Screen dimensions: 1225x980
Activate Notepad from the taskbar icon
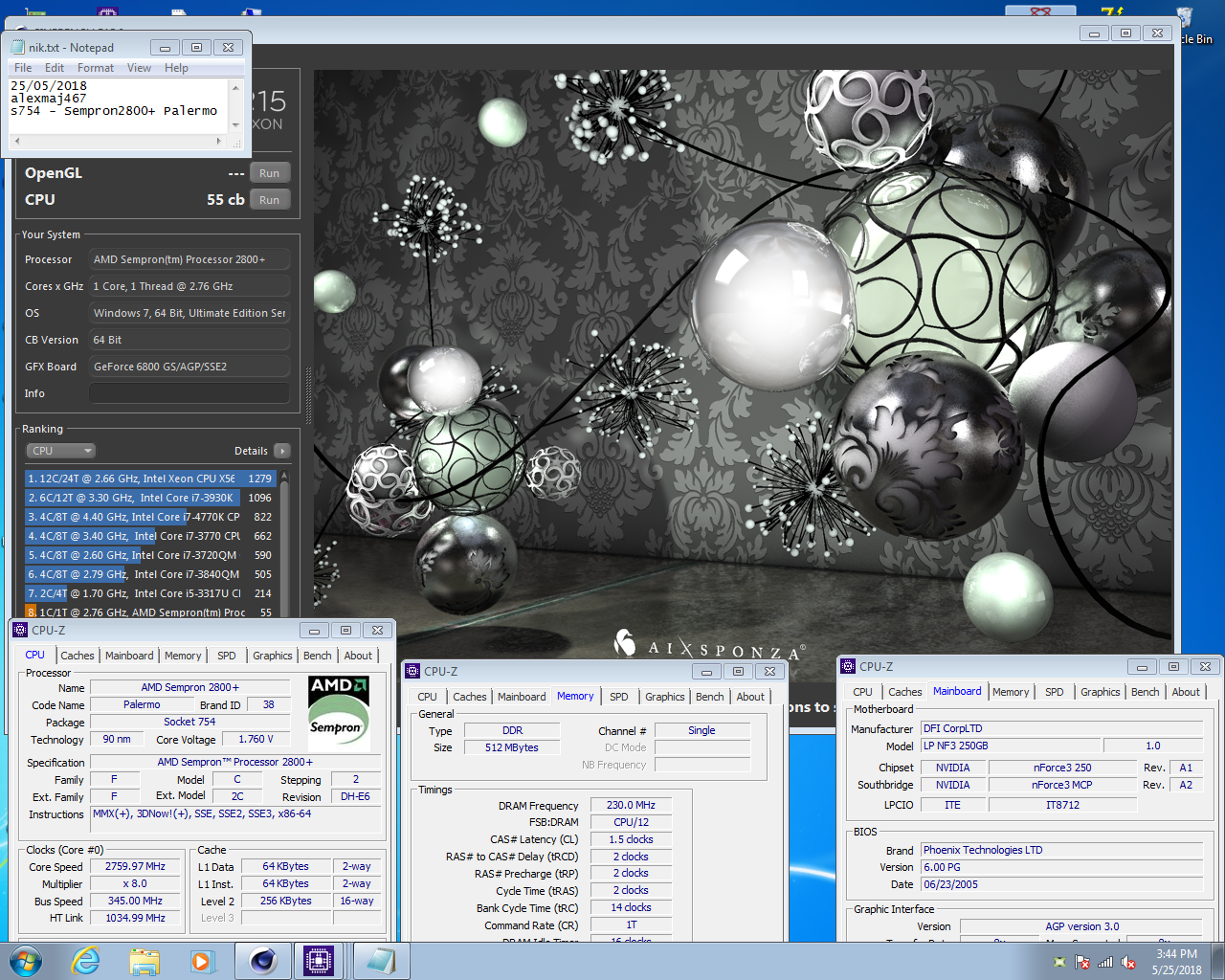point(381,961)
